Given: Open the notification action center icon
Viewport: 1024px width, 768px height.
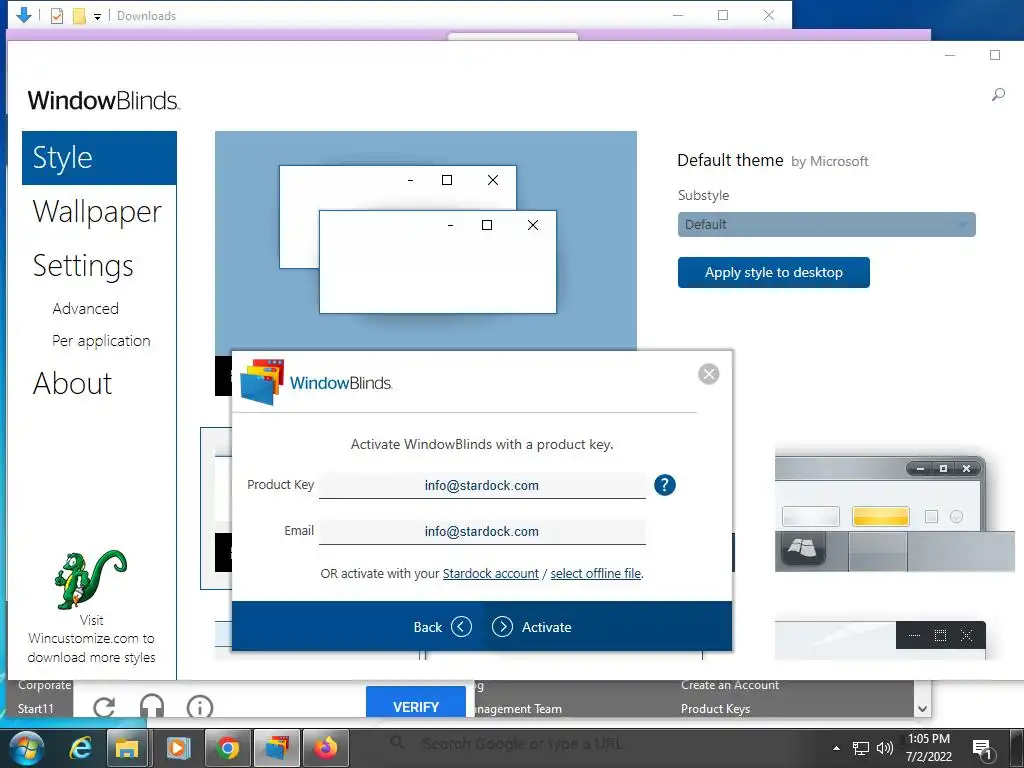Looking at the screenshot, I should pos(982,749).
